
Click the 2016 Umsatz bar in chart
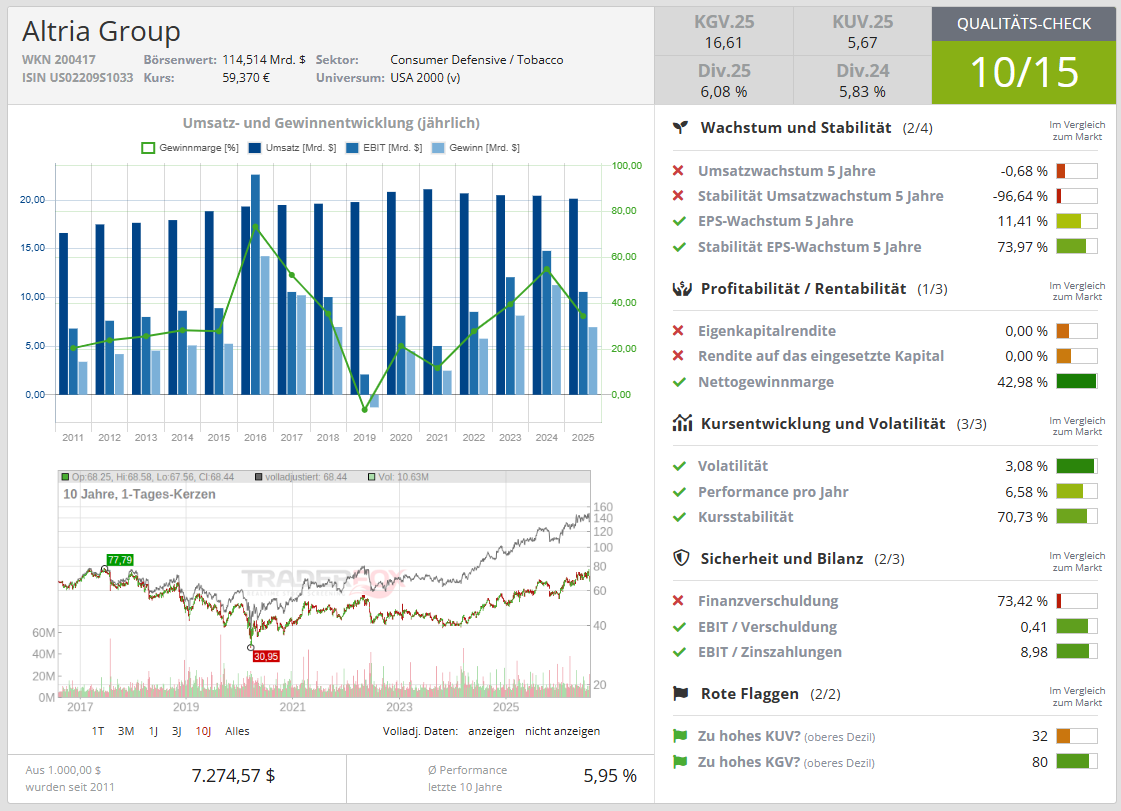tap(245, 300)
